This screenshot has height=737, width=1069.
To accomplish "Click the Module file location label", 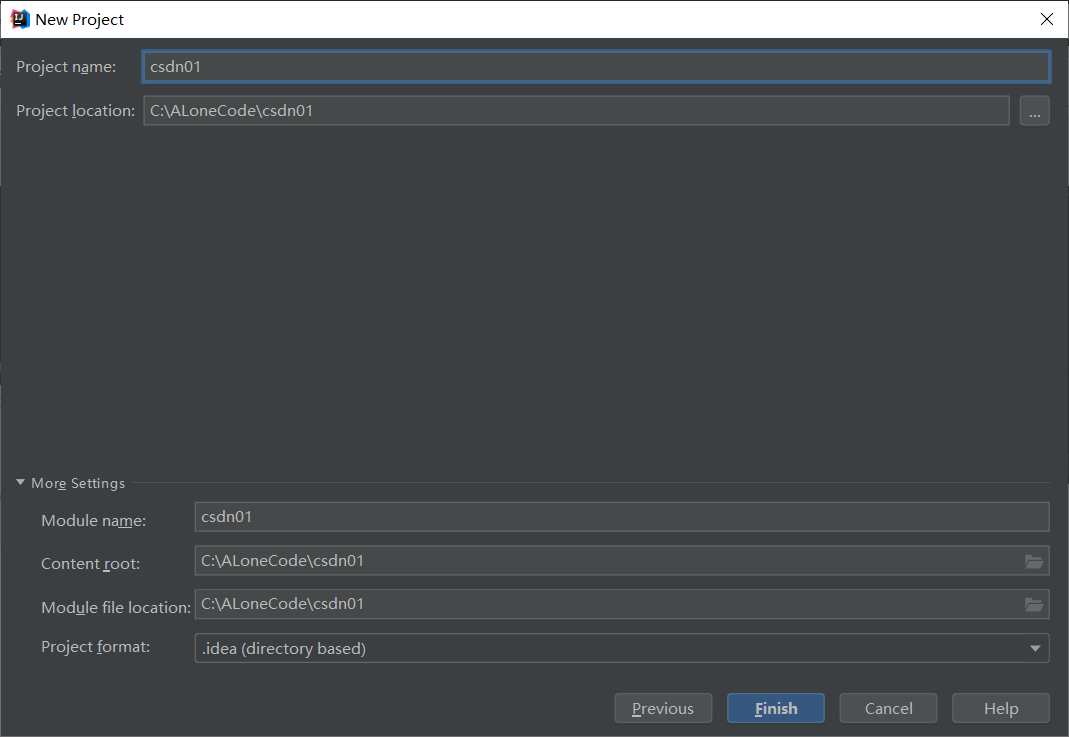I will [116, 607].
